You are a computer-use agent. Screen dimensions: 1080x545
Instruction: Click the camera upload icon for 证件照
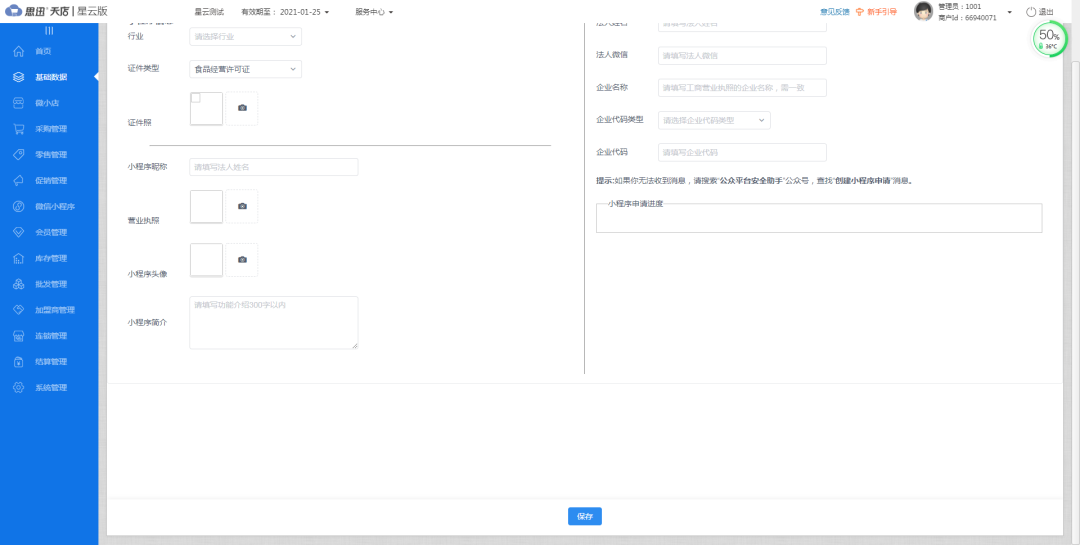[x=242, y=108]
